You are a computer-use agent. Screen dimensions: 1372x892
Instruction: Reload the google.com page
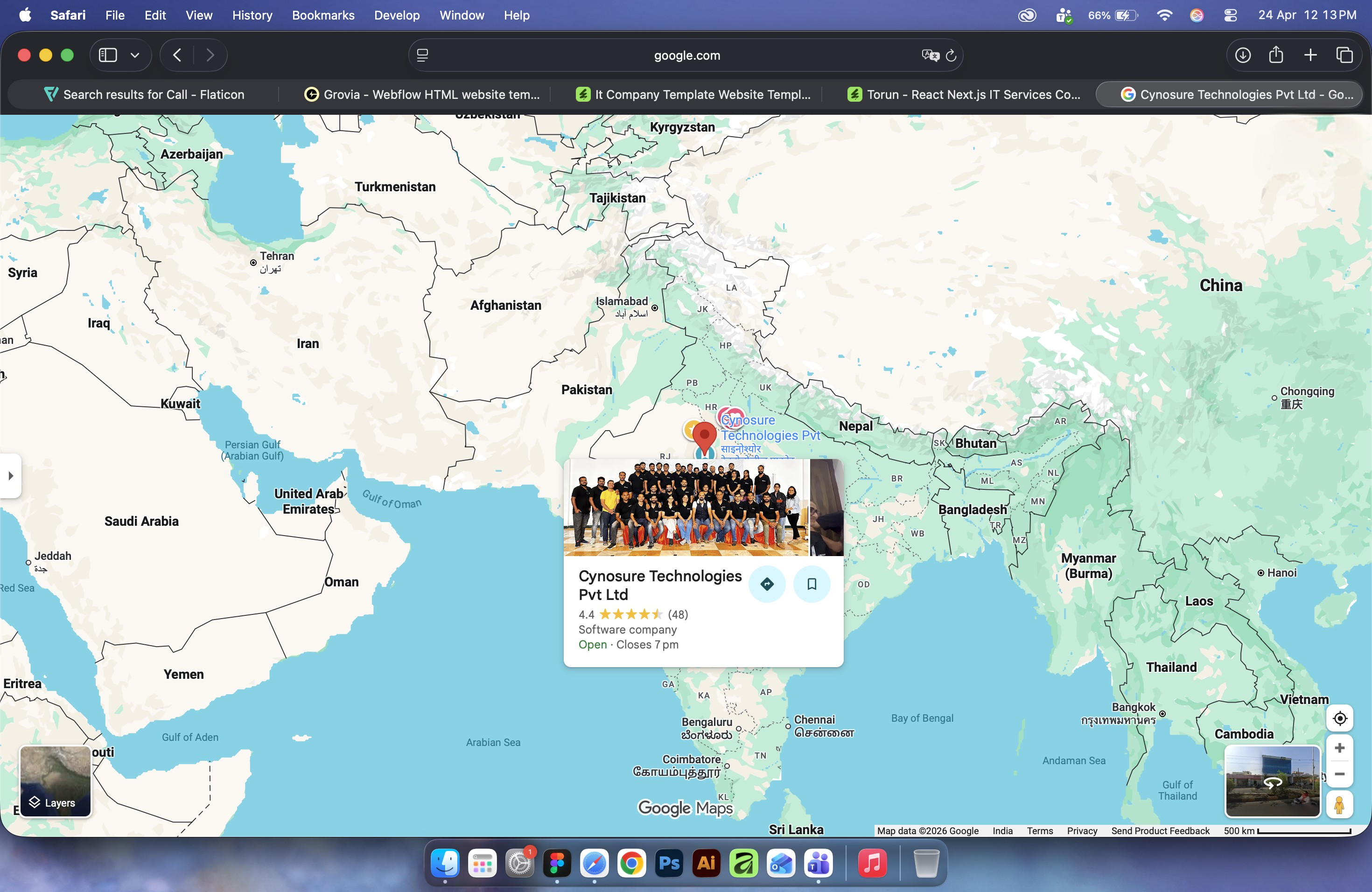pyautogui.click(x=951, y=56)
